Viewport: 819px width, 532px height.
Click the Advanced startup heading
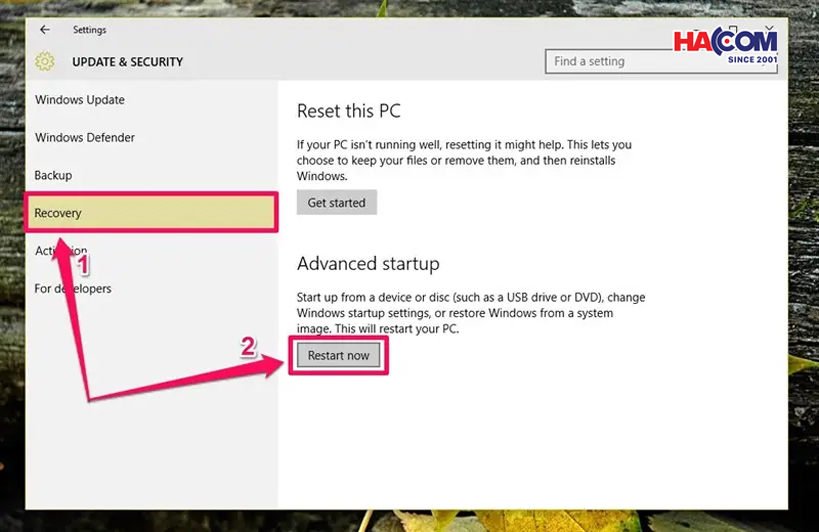(x=368, y=264)
